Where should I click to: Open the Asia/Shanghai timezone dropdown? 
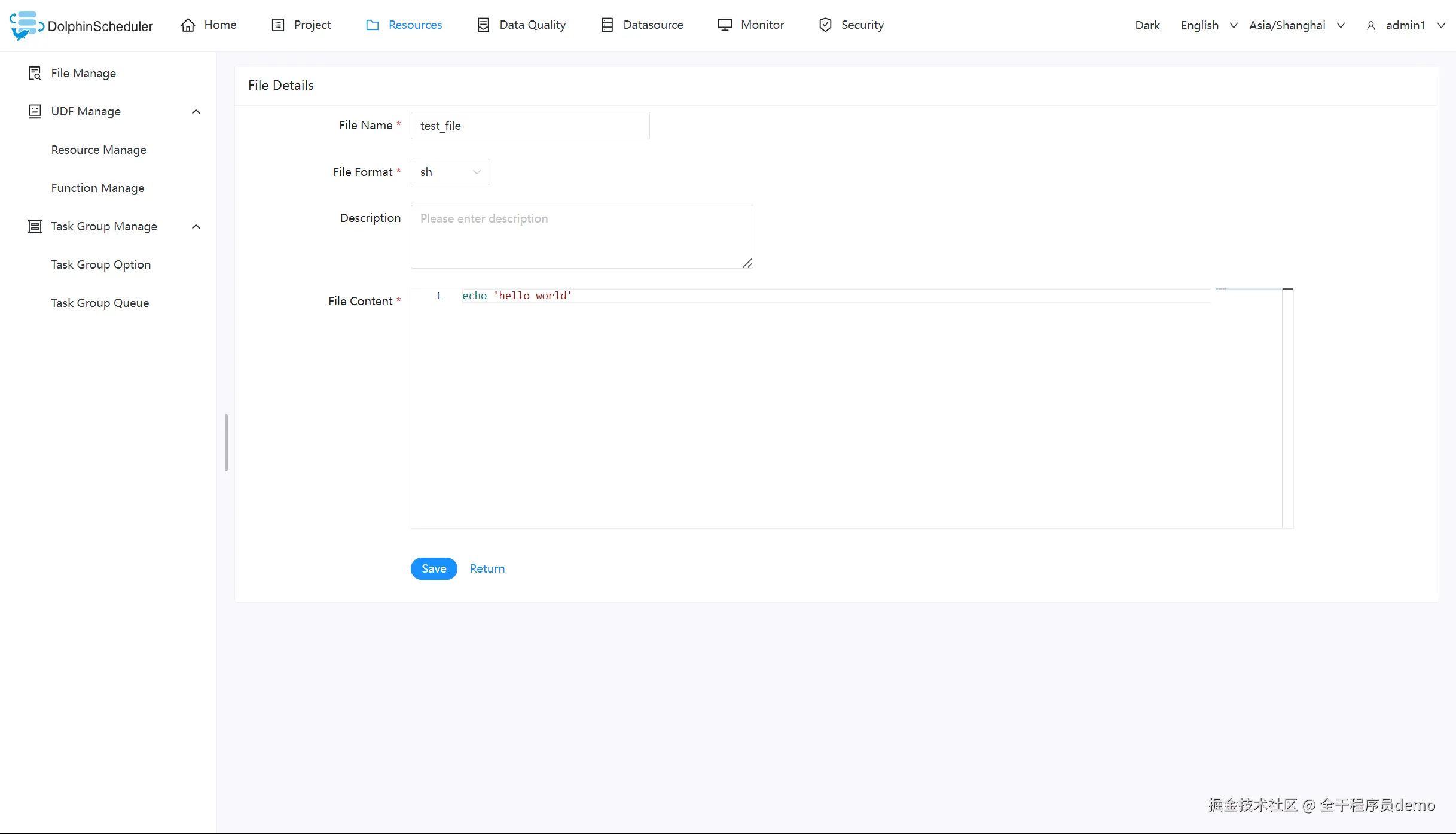click(x=1296, y=25)
